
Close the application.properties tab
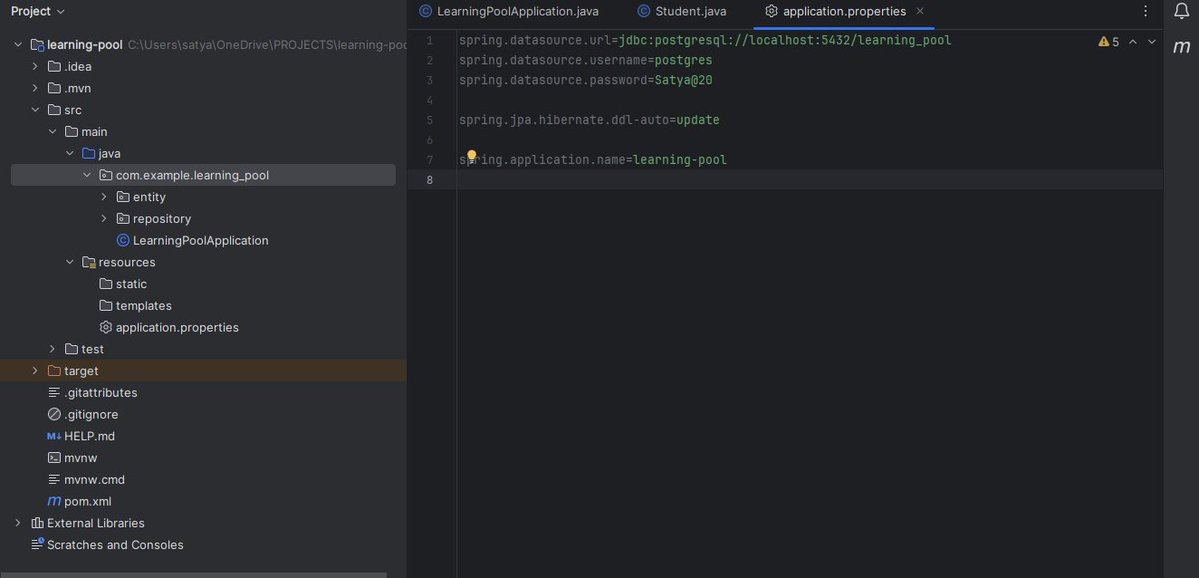[920, 11]
